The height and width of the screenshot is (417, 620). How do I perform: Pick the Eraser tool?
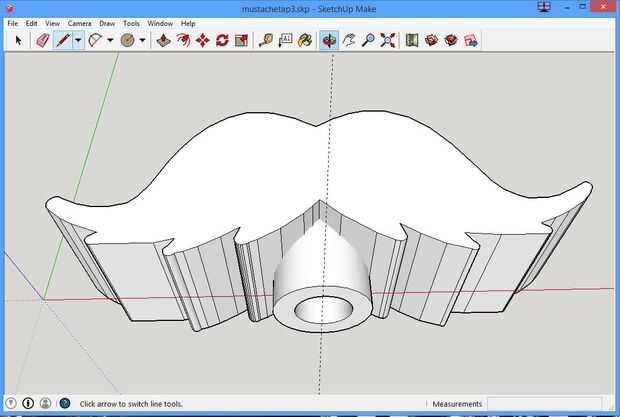(43, 40)
